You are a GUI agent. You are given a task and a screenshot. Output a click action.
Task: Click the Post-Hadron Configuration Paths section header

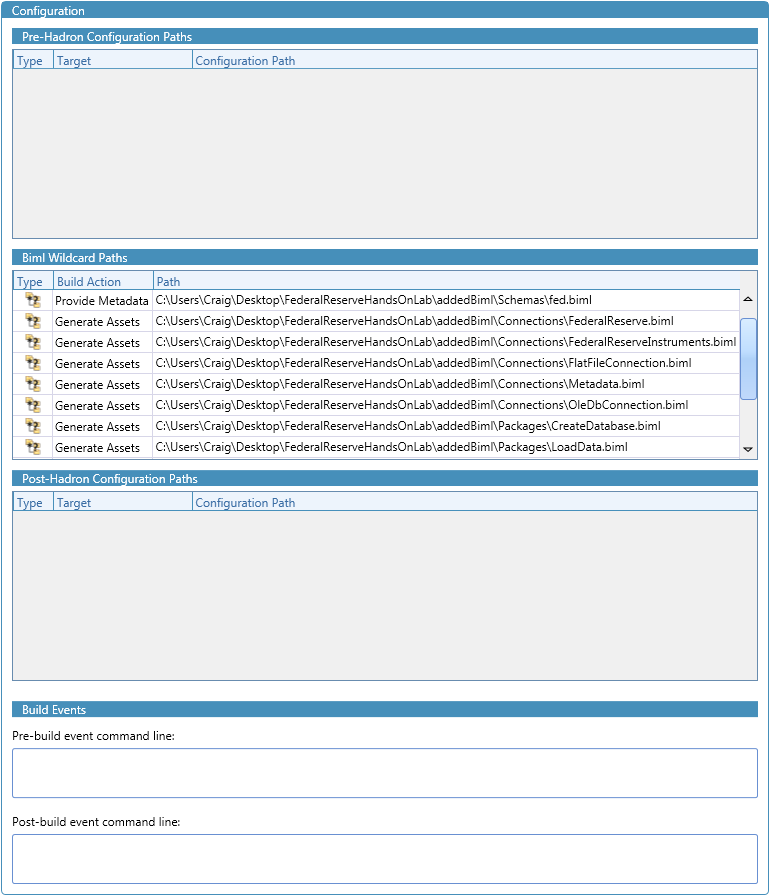(x=385, y=478)
